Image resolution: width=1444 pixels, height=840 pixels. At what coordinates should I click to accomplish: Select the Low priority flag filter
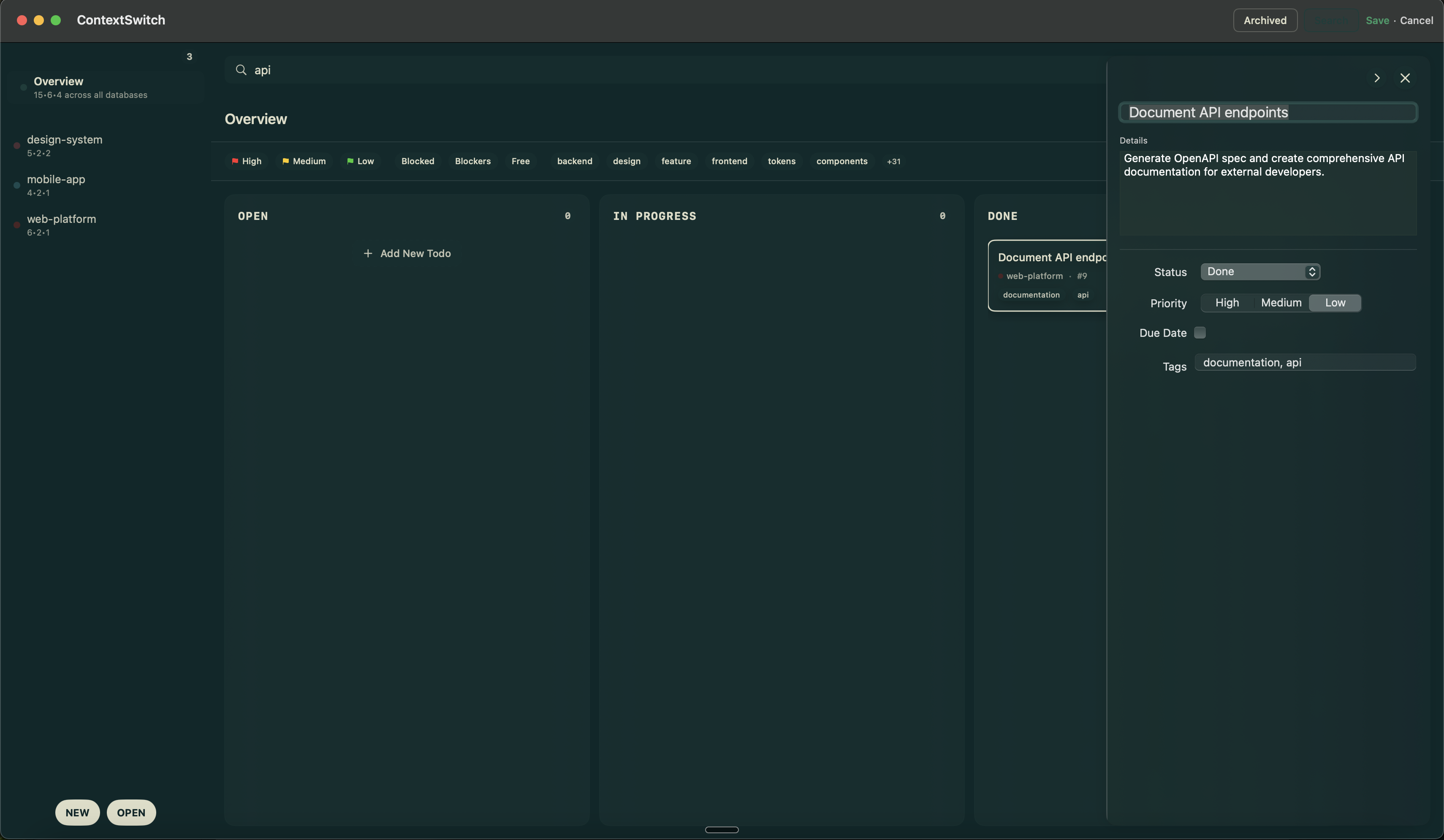point(360,161)
